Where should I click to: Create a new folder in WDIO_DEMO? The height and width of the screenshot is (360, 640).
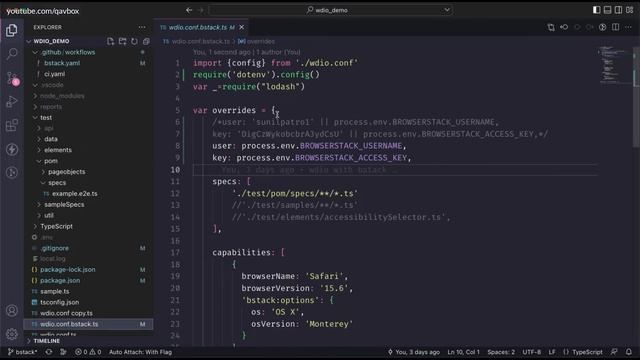pos(122,41)
